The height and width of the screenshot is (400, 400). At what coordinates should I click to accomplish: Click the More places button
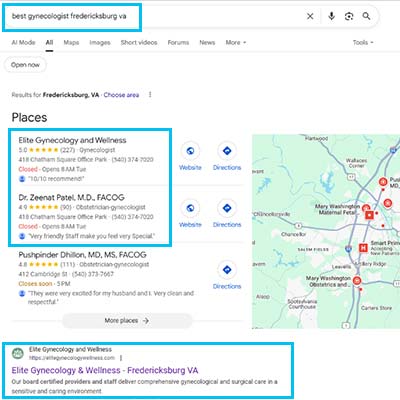(127, 320)
